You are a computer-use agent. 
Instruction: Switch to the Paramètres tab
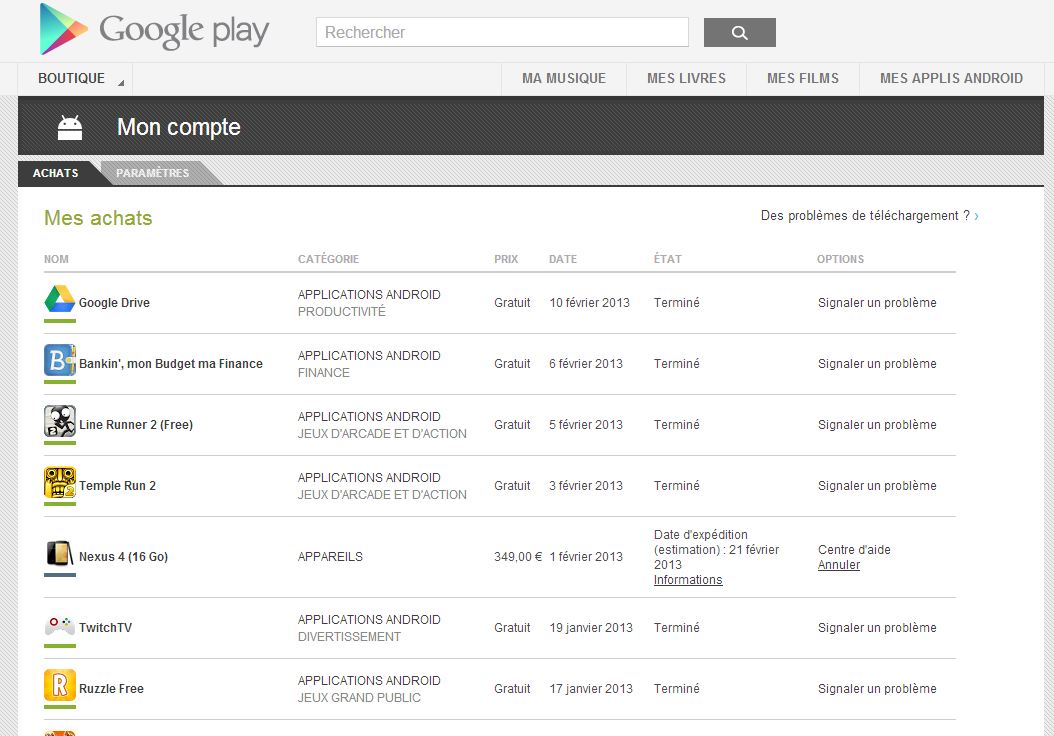click(153, 174)
